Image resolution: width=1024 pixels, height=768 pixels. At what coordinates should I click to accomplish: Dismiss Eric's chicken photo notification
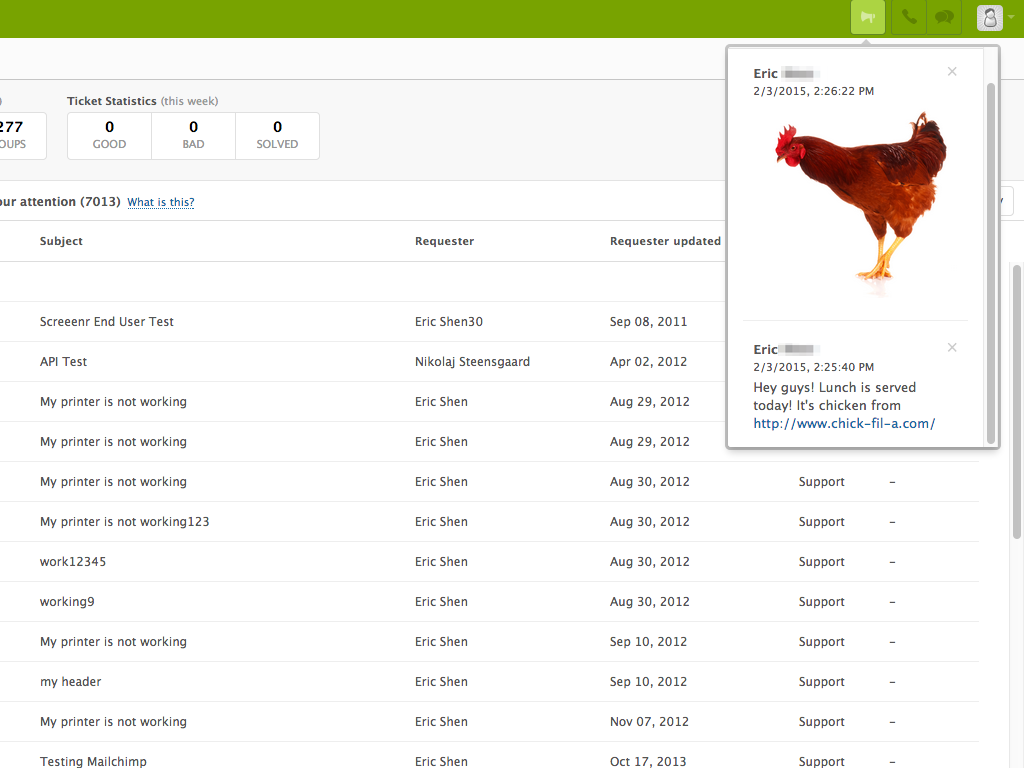coord(951,71)
